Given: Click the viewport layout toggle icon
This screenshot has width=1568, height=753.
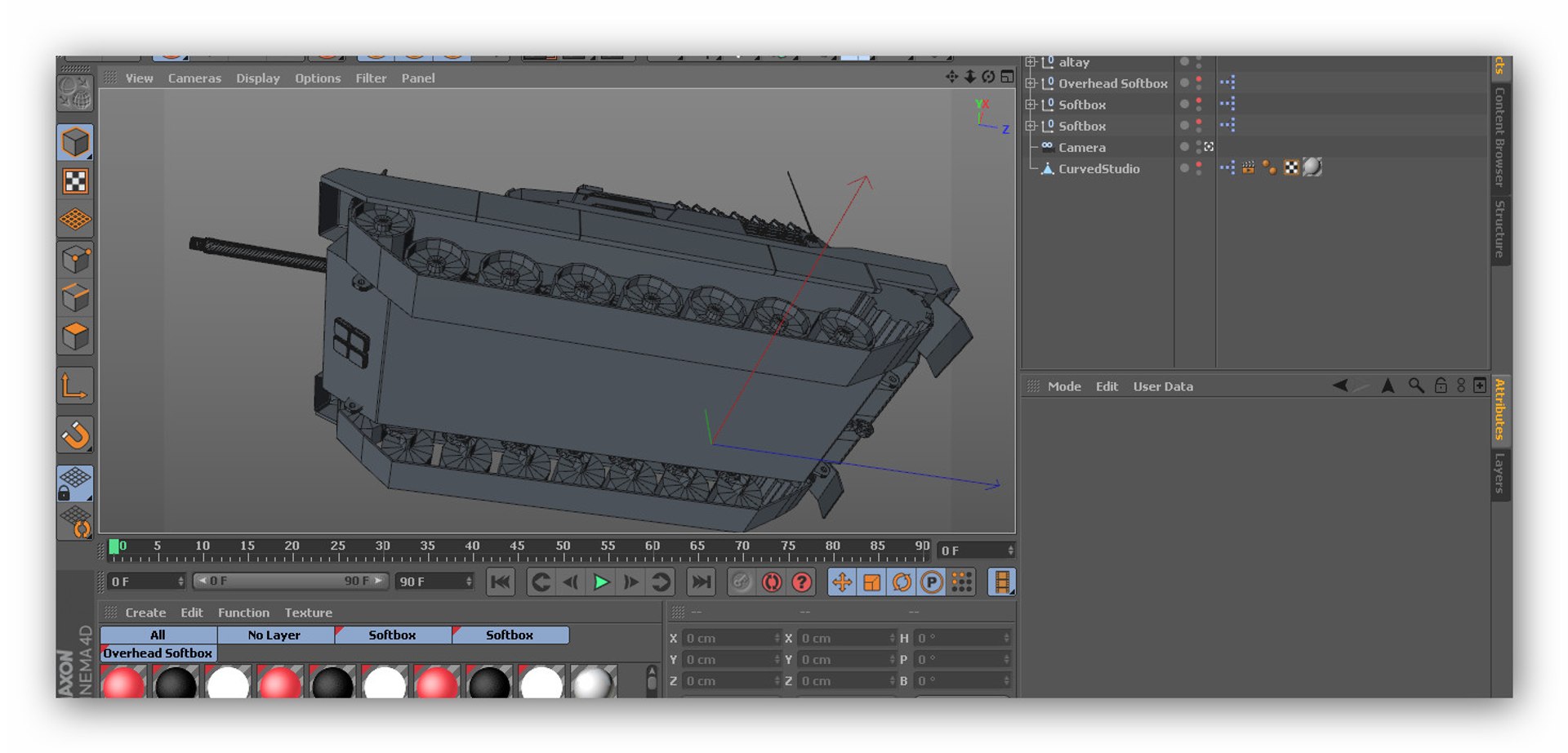Looking at the screenshot, I should coord(1007,77).
